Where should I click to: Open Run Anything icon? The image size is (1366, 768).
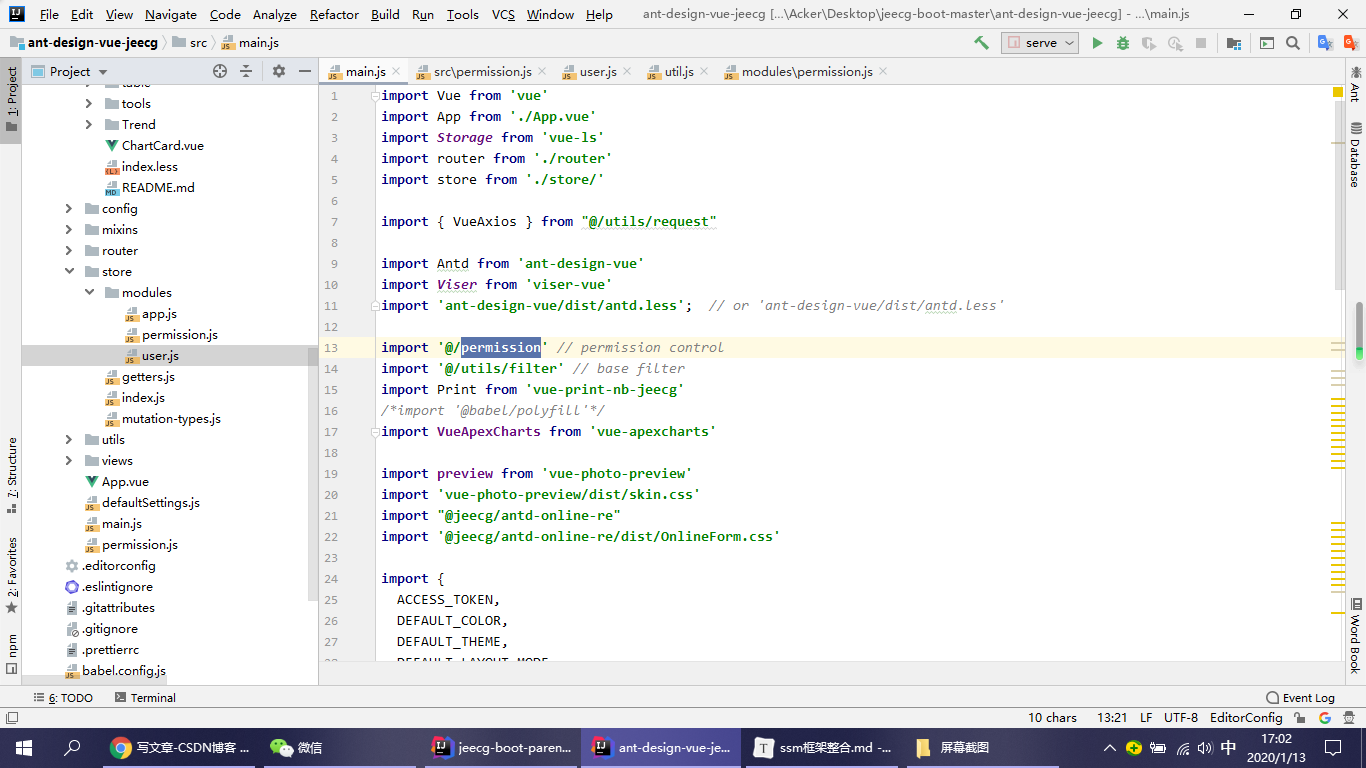[1267, 43]
